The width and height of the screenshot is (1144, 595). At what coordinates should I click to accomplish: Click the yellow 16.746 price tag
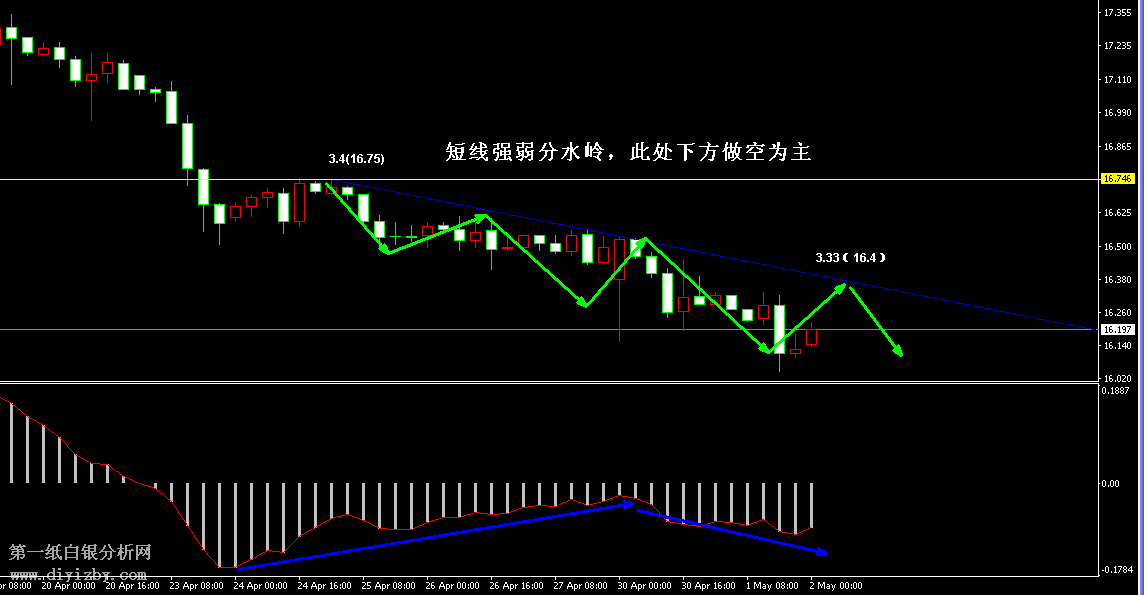point(1115,179)
